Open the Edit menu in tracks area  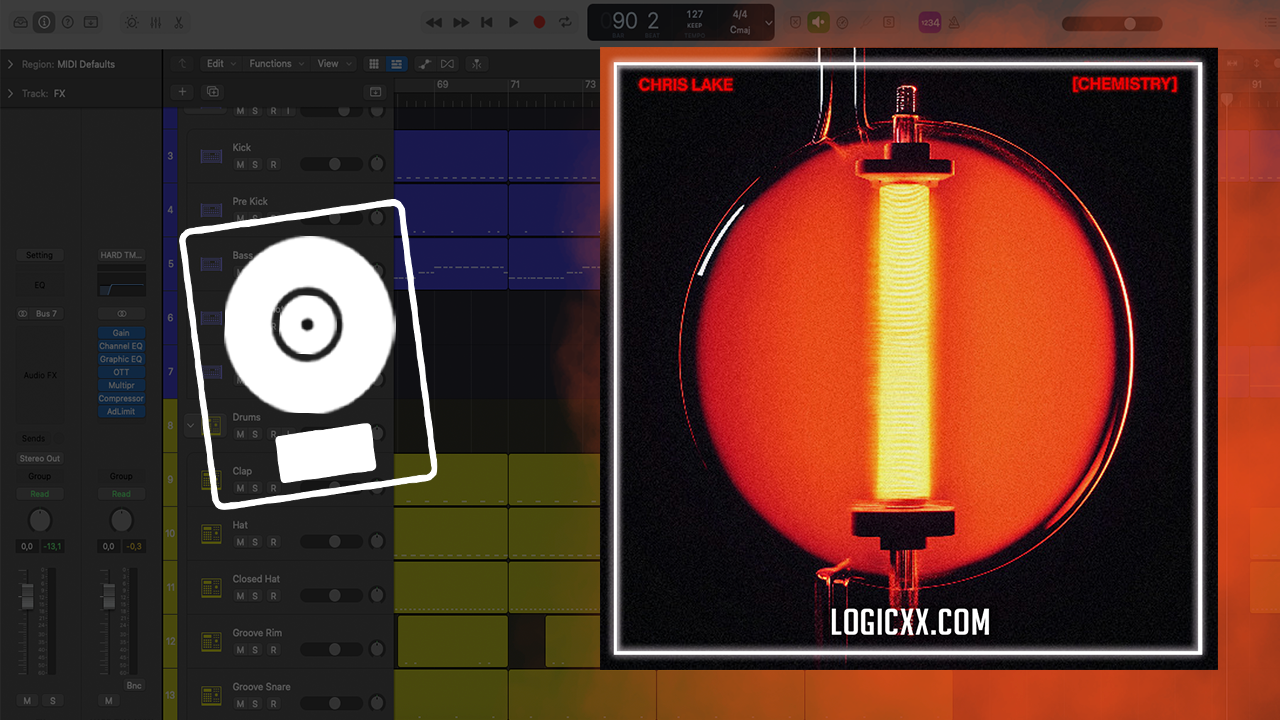click(220, 63)
